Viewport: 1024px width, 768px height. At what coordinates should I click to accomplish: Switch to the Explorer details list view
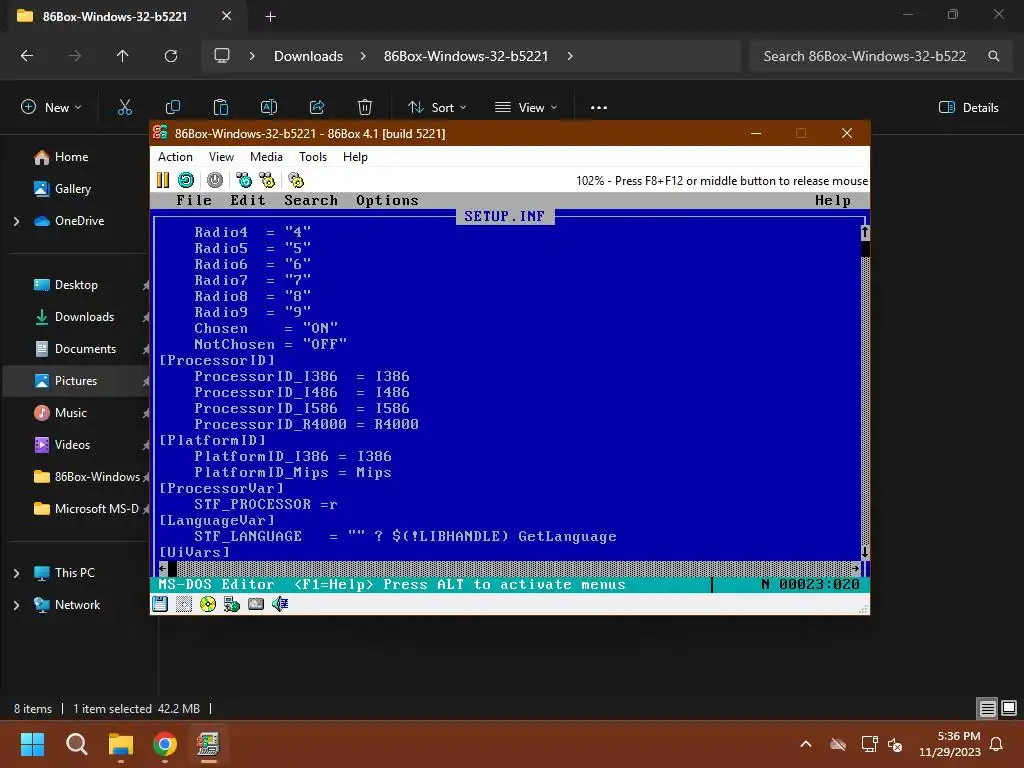987,708
